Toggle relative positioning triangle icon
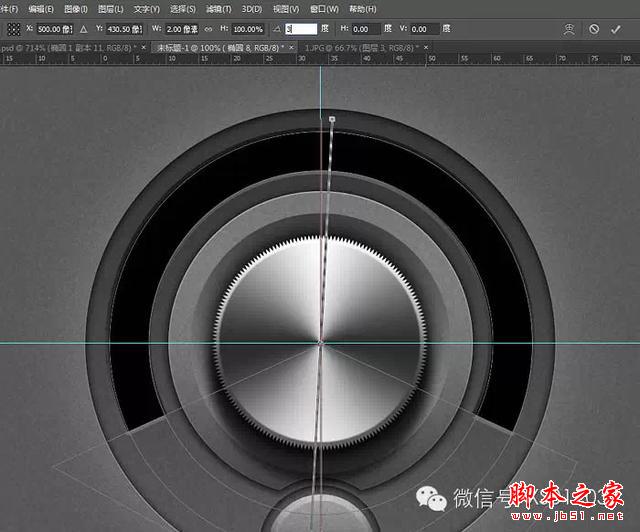Image resolution: width=640 pixels, height=532 pixels. (x=83, y=29)
